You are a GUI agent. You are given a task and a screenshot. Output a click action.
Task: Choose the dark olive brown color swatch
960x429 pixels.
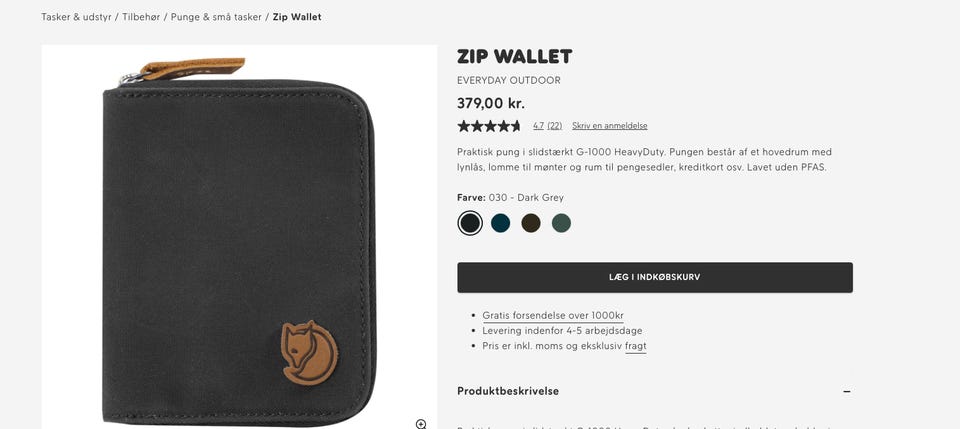click(x=531, y=223)
